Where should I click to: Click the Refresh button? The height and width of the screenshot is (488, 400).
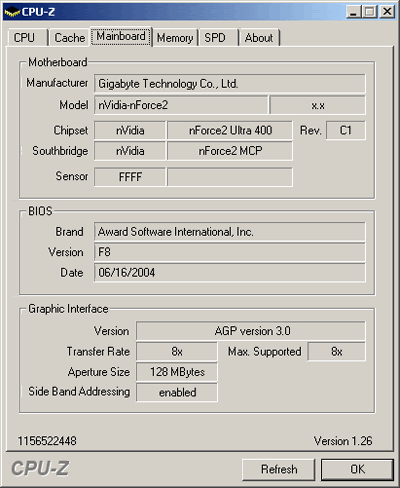pos(279,469)
